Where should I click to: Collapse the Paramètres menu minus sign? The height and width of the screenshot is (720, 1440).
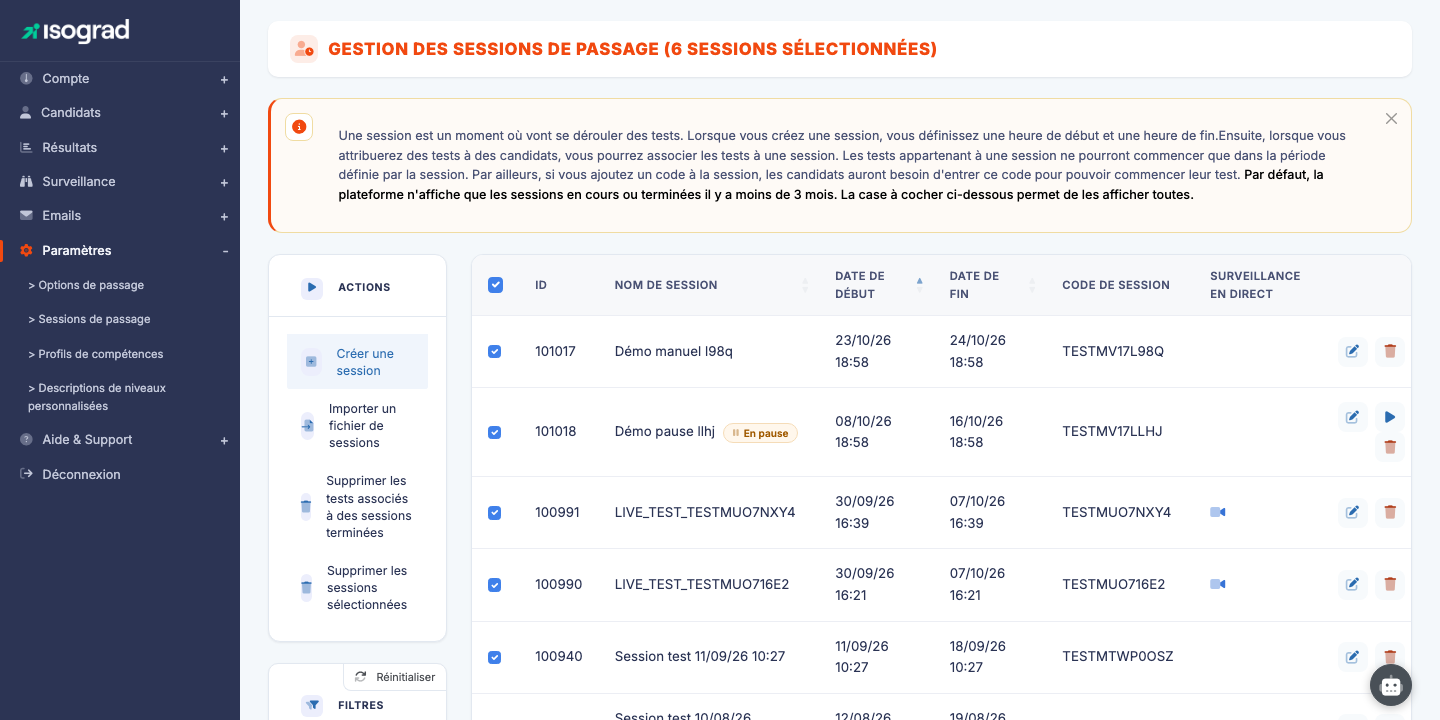225,251
